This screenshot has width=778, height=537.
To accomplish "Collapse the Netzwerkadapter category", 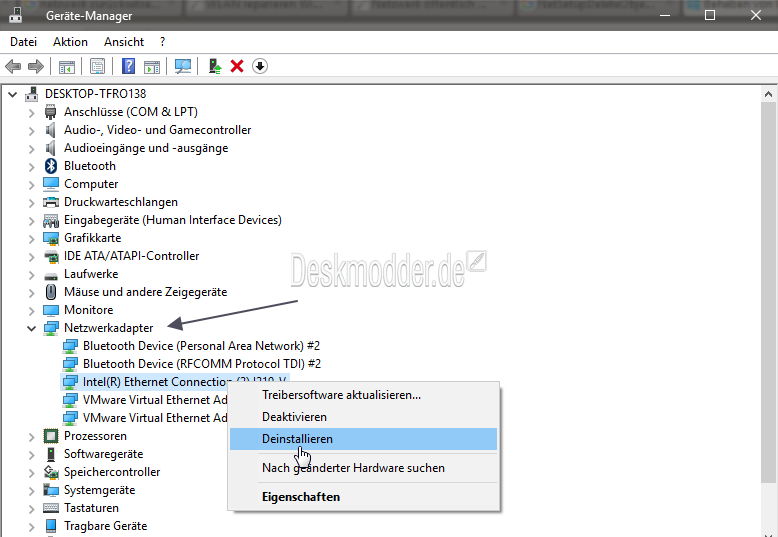I will [31, 328].
